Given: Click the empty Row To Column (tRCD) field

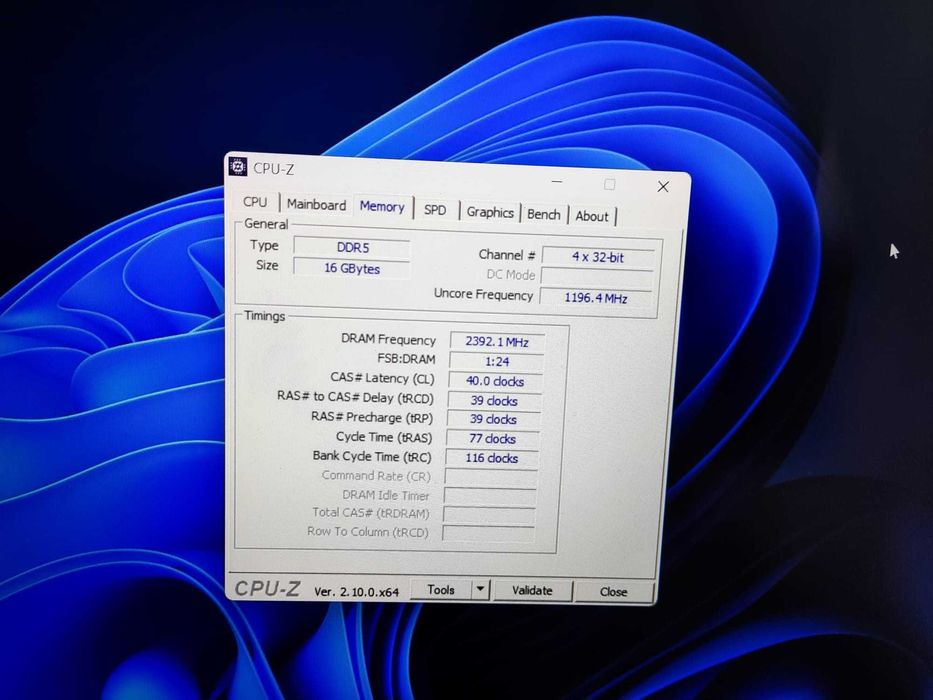Looking at the screenshot, I should (488, 533).
